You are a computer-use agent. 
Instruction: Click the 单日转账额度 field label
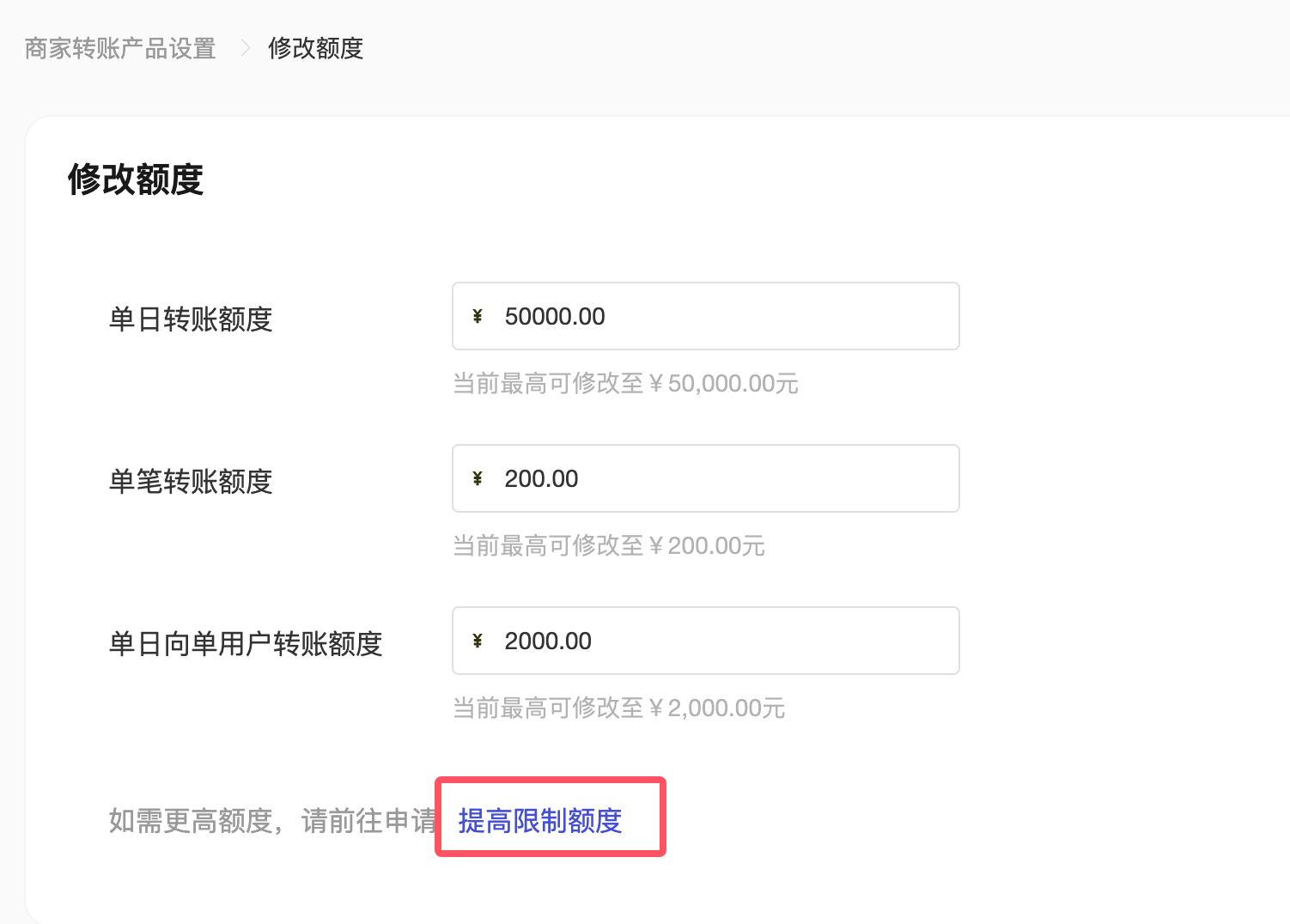(191, 319)
